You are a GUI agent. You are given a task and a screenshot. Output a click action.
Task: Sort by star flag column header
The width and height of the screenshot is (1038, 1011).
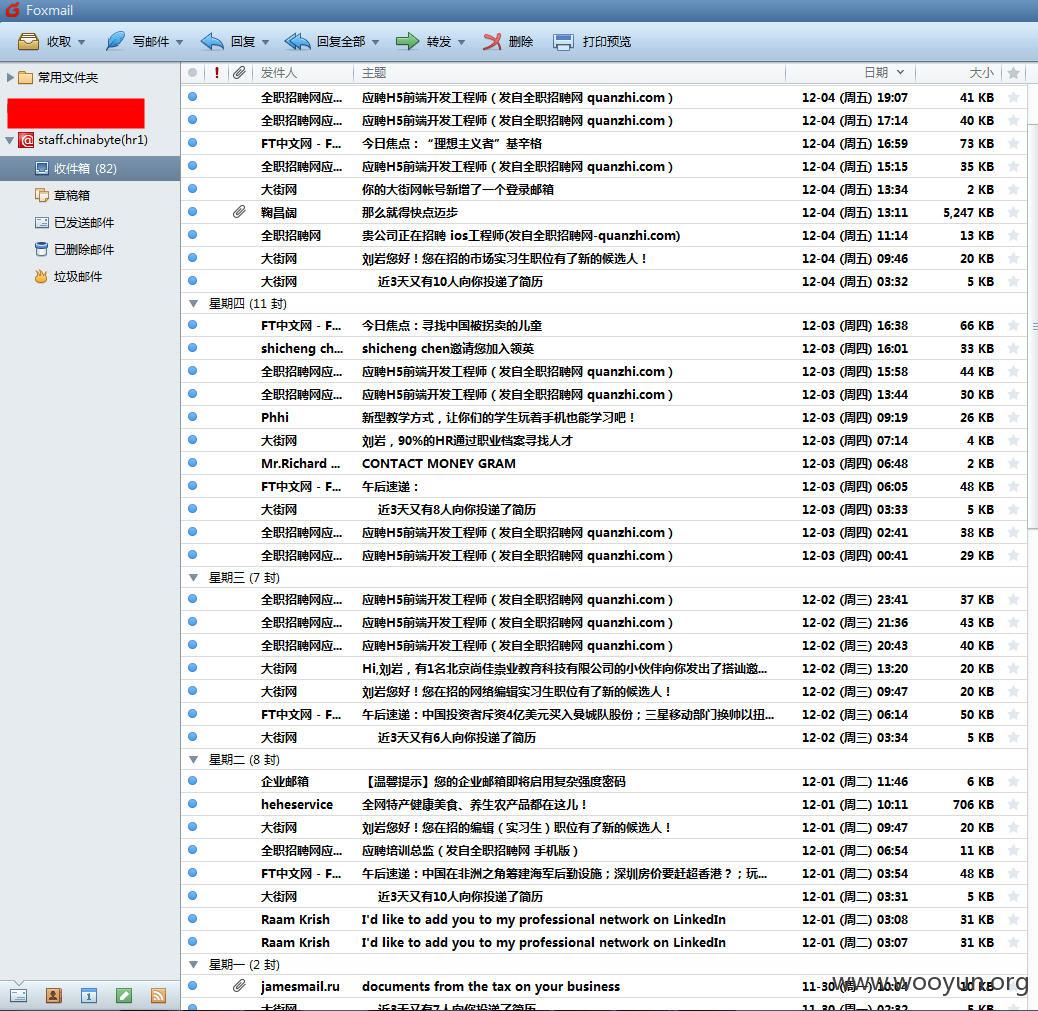tap(1013, 73)
